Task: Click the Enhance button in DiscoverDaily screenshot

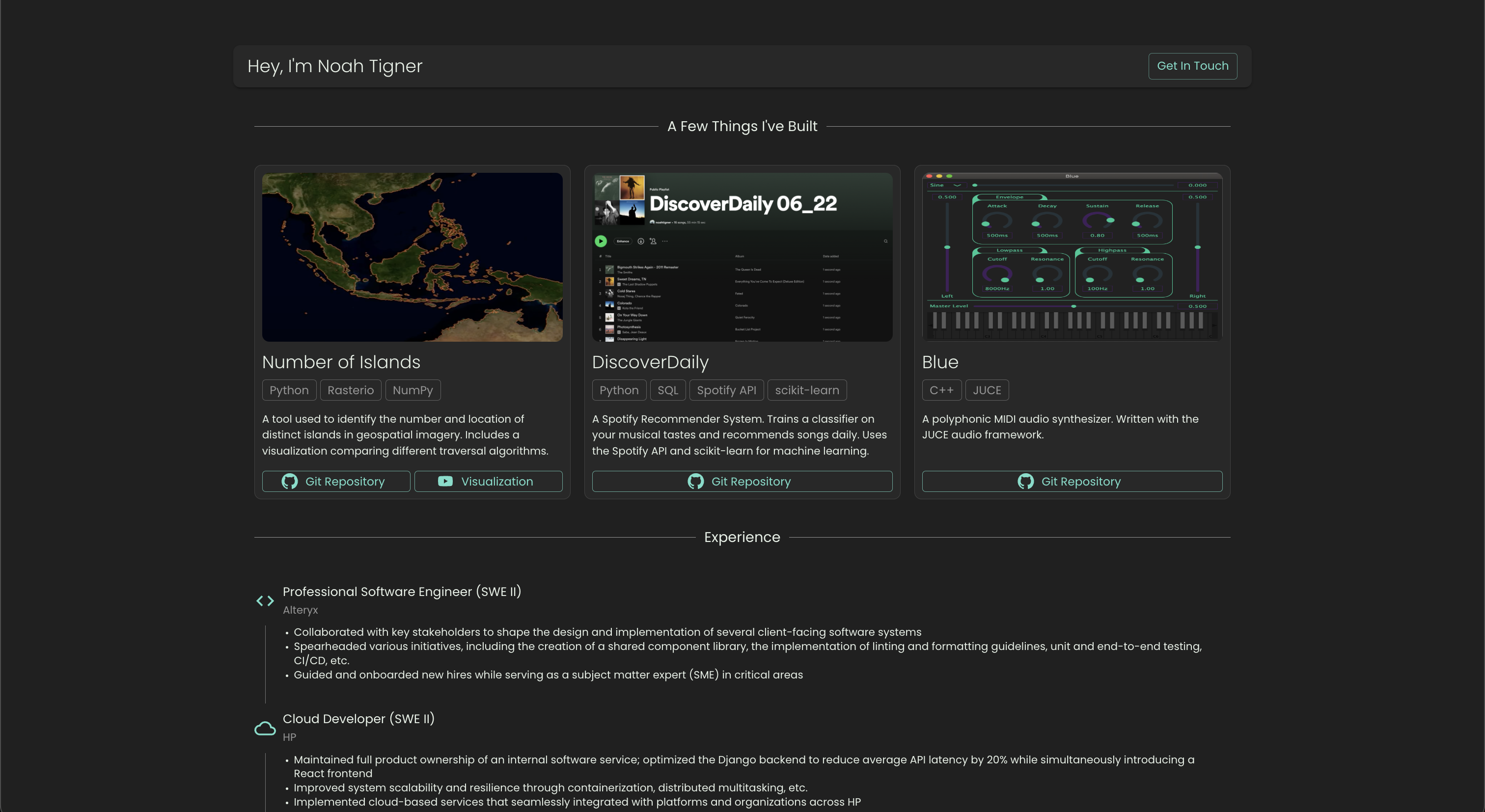Action: tap(623, 241)
